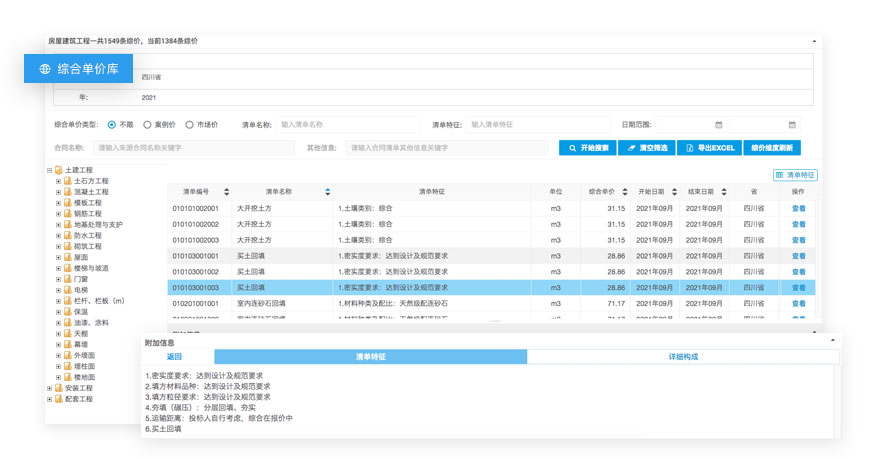The width and height of the screenshot is (869, 459).
Task: Switch to the 详细构成 tab
Action: tap(683, 357)
